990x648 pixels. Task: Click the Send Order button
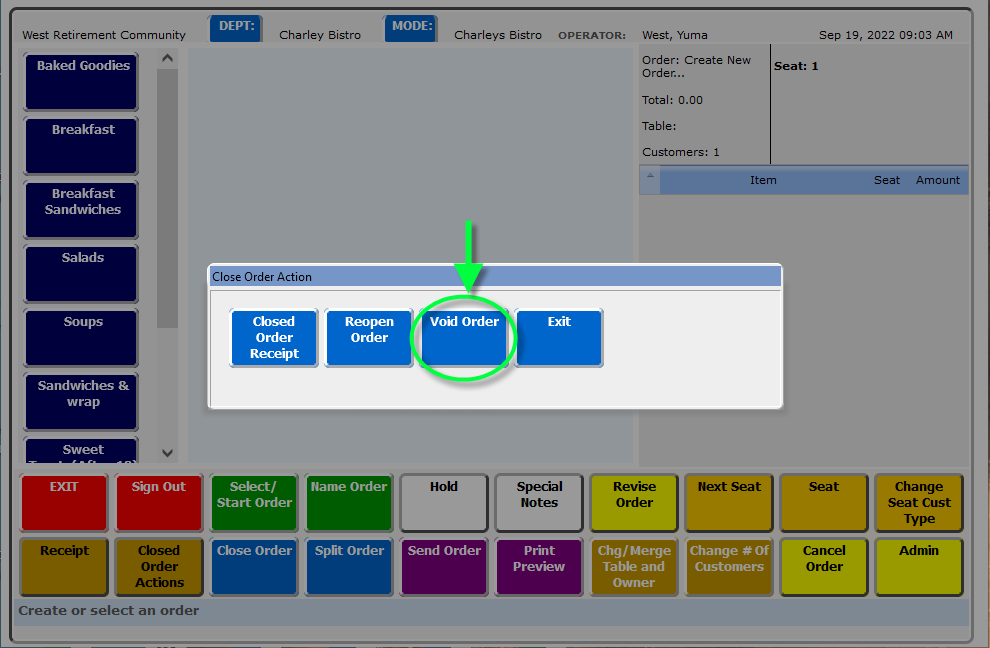444,566
